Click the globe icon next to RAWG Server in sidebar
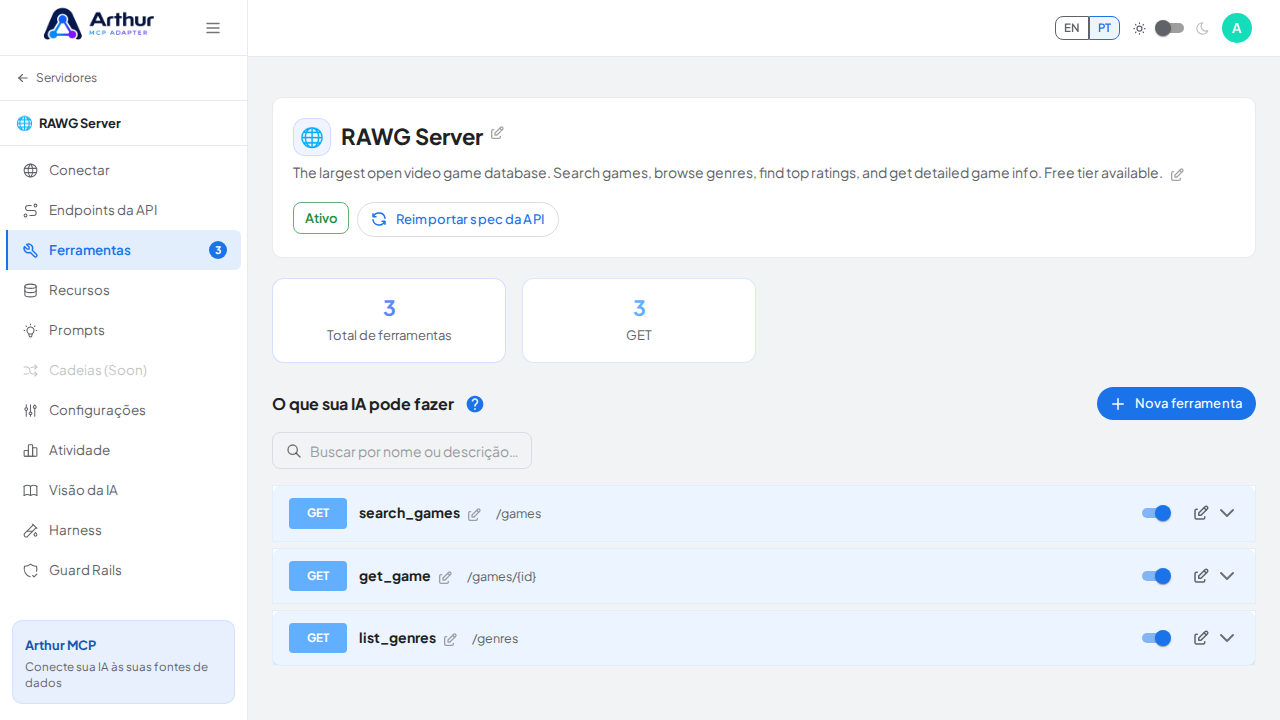Image resolution: width=1280 pixels, height=720 pixels. (25, 123)
